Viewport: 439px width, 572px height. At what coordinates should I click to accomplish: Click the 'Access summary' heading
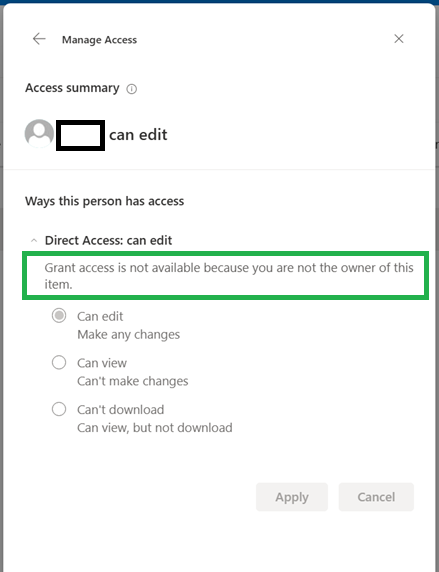[x=72, y=88]
